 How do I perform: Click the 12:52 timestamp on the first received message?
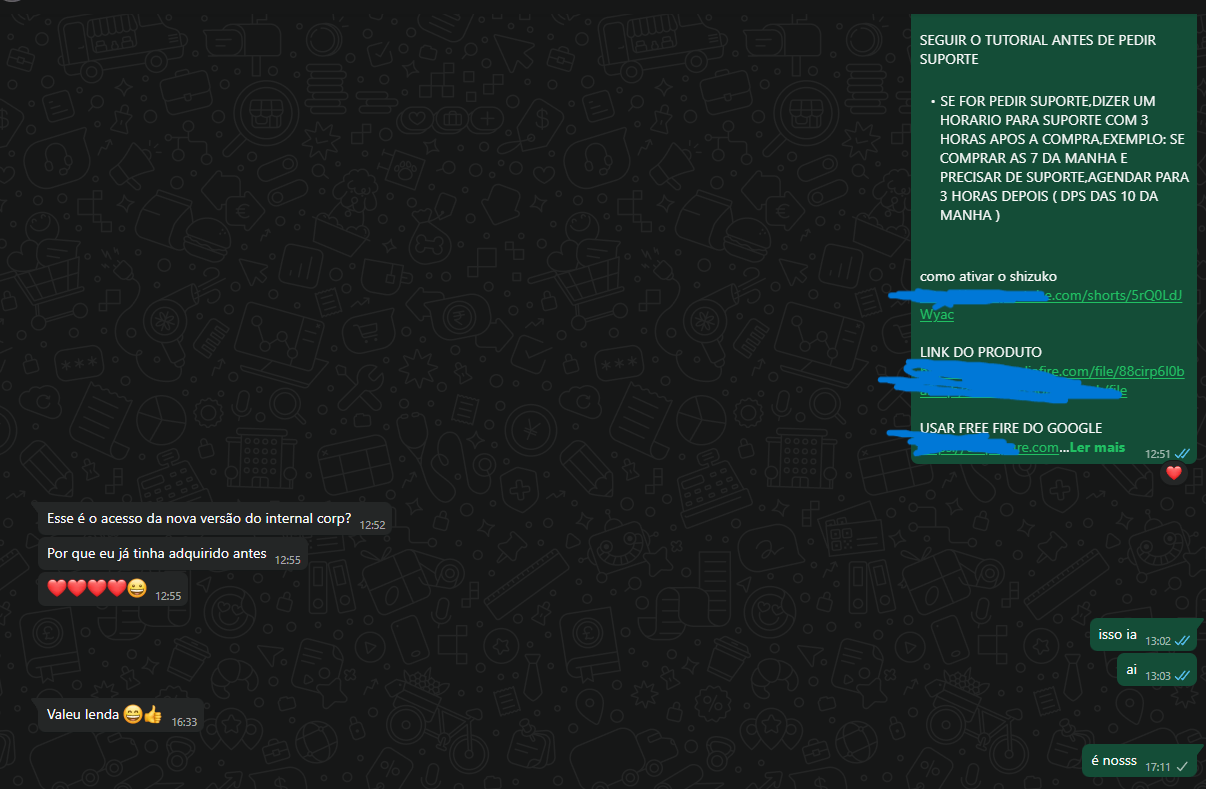pos(372,524)
